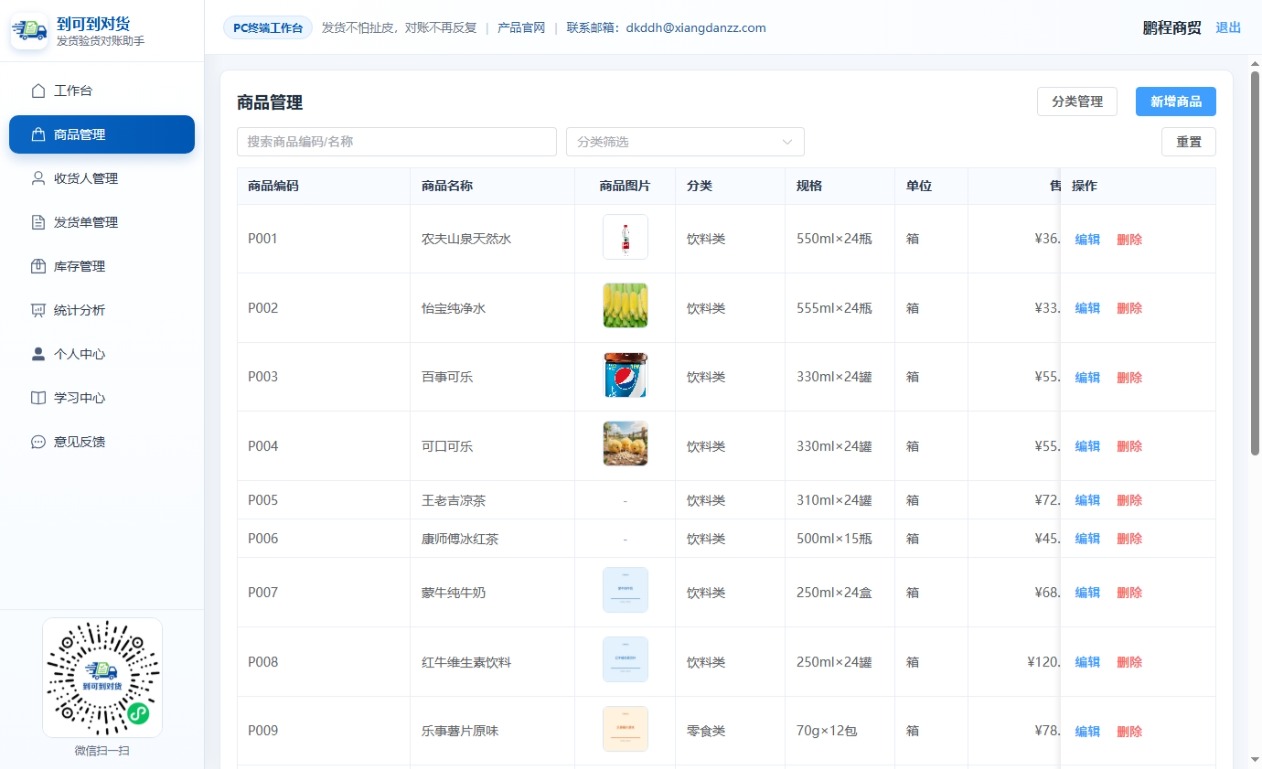Click the 学习中心 book icon
The height and width of the screenshot is (769, 1262).
(38, 398)
